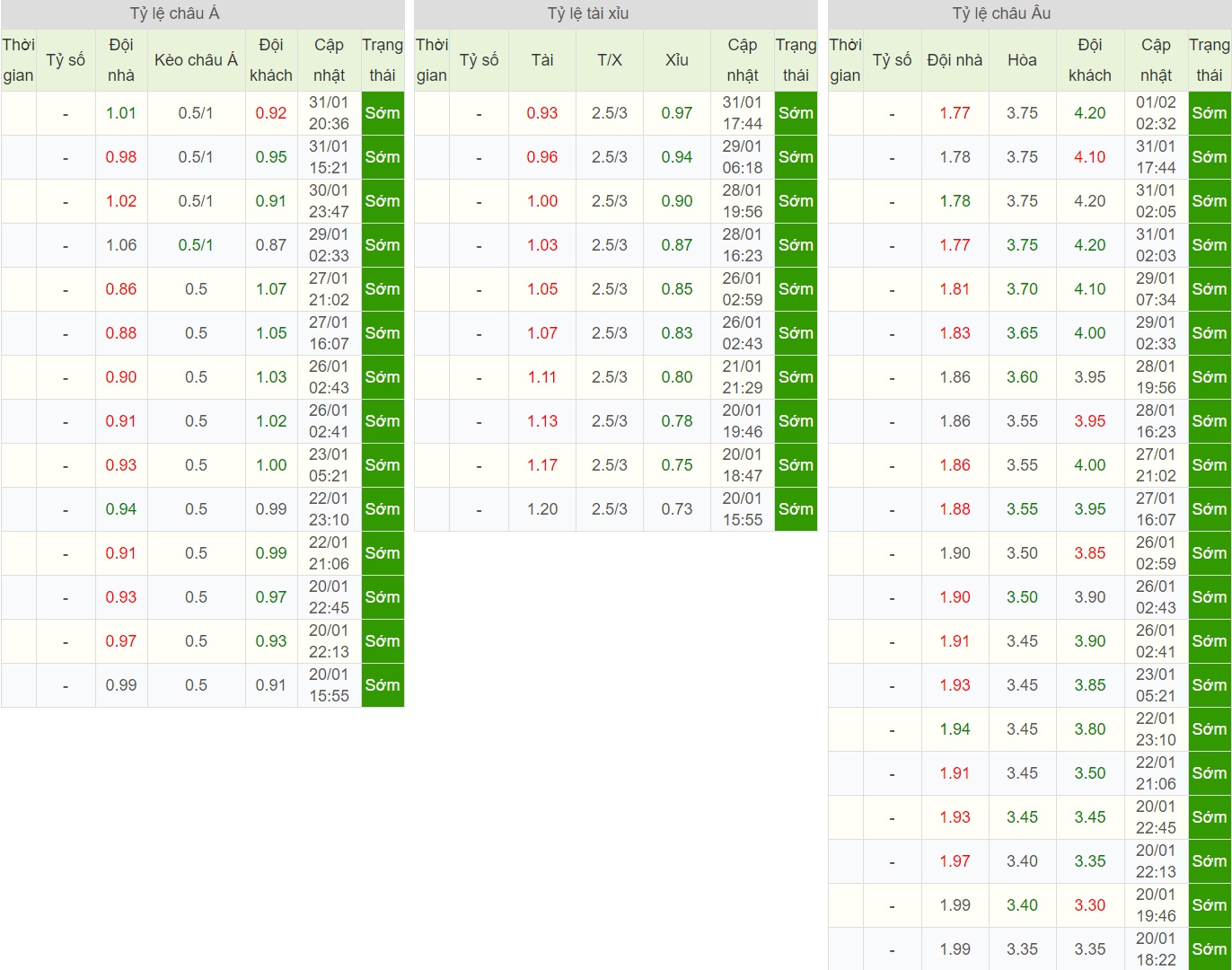Click the red 1.88 home odds value

coord(955,509)
